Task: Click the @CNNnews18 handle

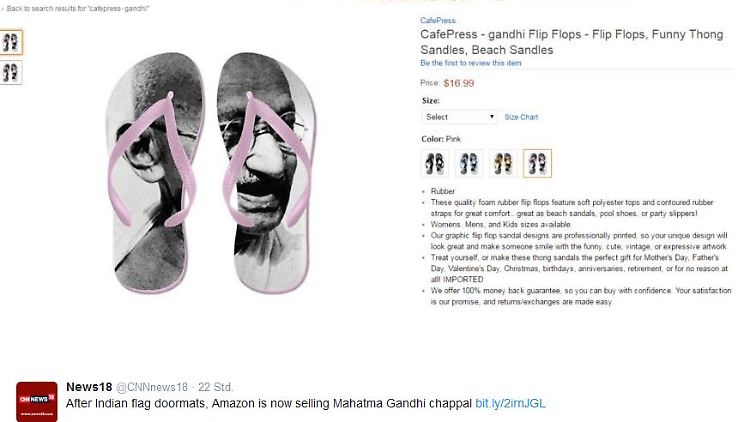Action: 153,387
